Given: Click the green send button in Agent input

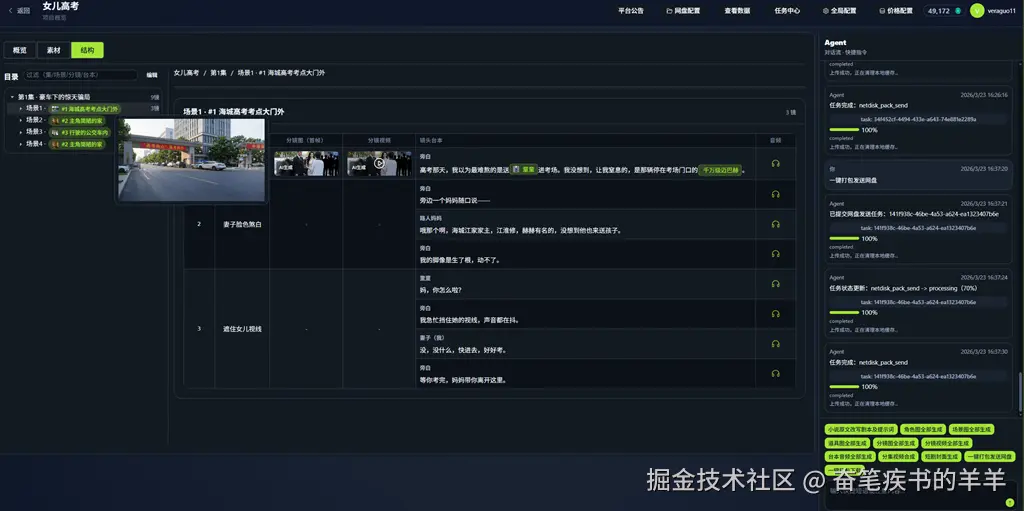Looking at the screenshot, I should tap(1010, 502).
